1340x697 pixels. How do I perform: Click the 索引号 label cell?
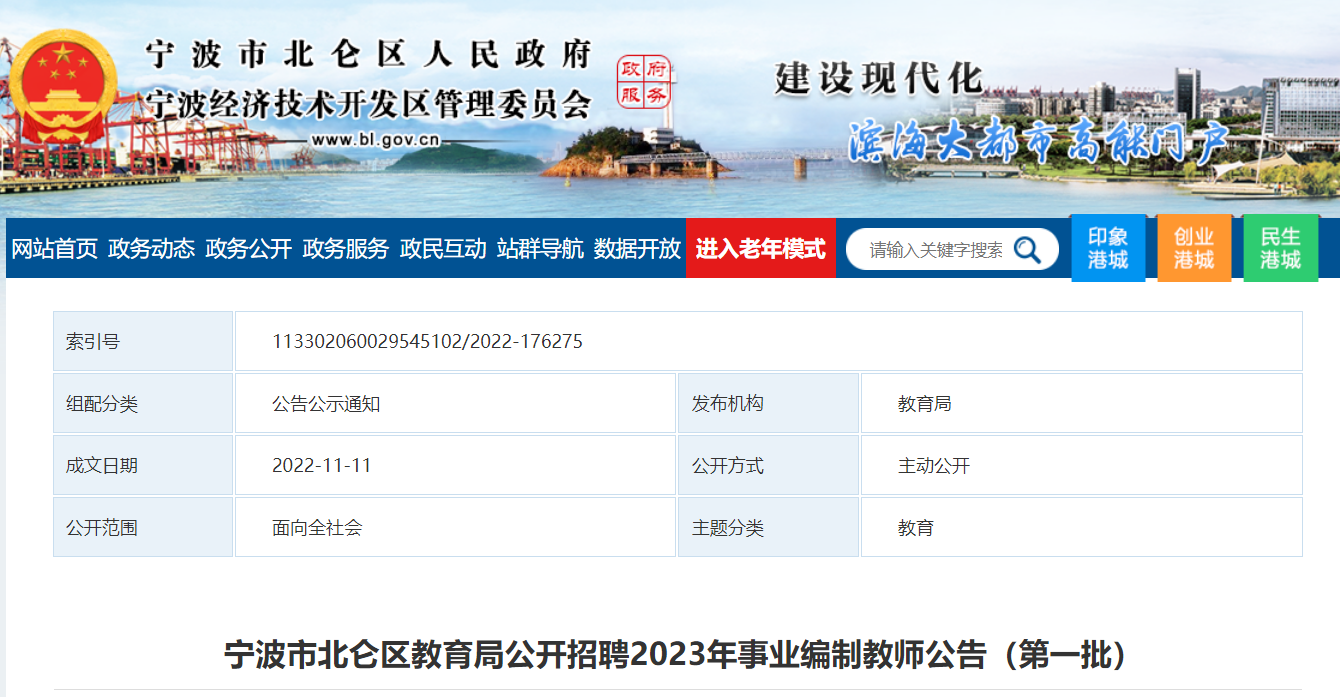pyautogui.click(x=143, y=341)
